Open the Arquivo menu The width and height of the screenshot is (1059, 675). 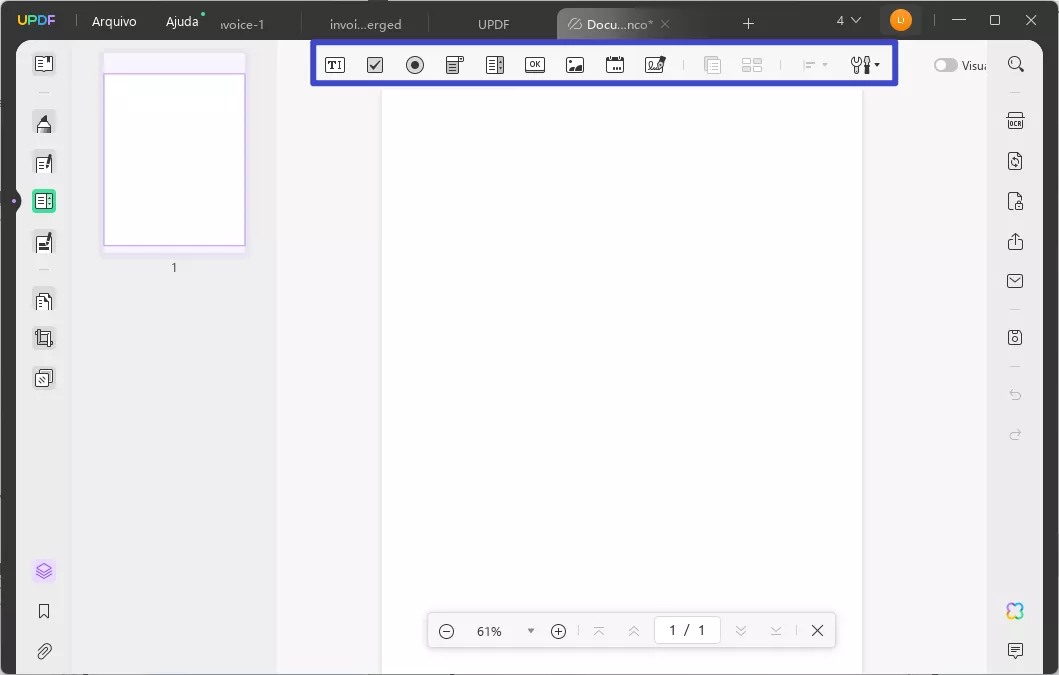(x=114, y=22)
